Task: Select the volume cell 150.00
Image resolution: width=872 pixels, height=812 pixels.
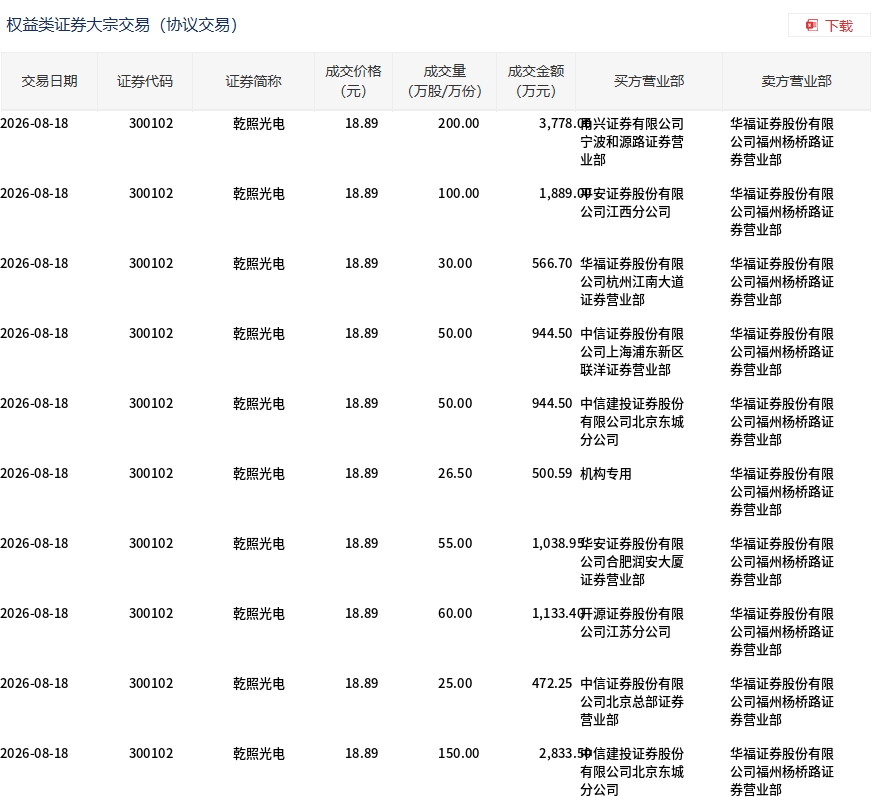Action: (458, 754)
